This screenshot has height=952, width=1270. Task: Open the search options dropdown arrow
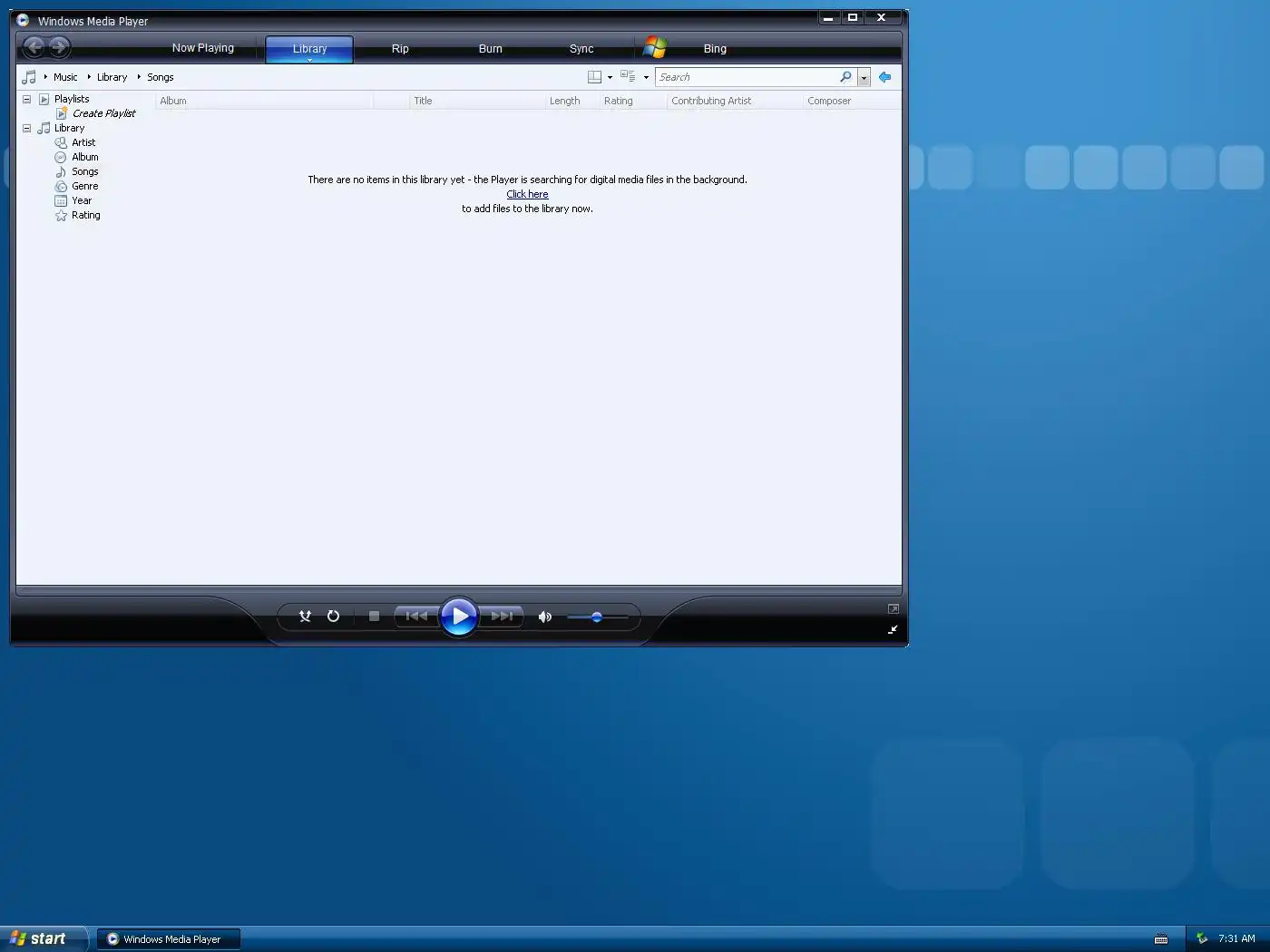(864, 78)
